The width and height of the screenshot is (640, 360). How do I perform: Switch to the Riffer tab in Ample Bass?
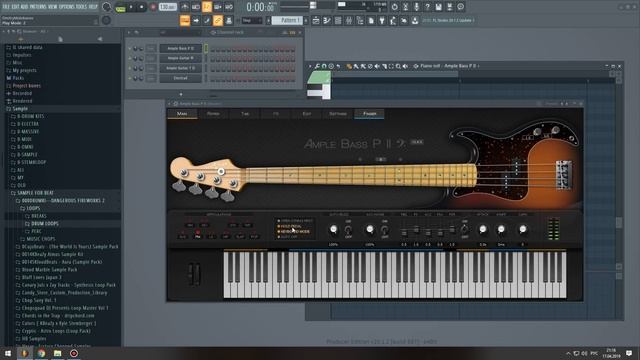(x=213, y=114)
